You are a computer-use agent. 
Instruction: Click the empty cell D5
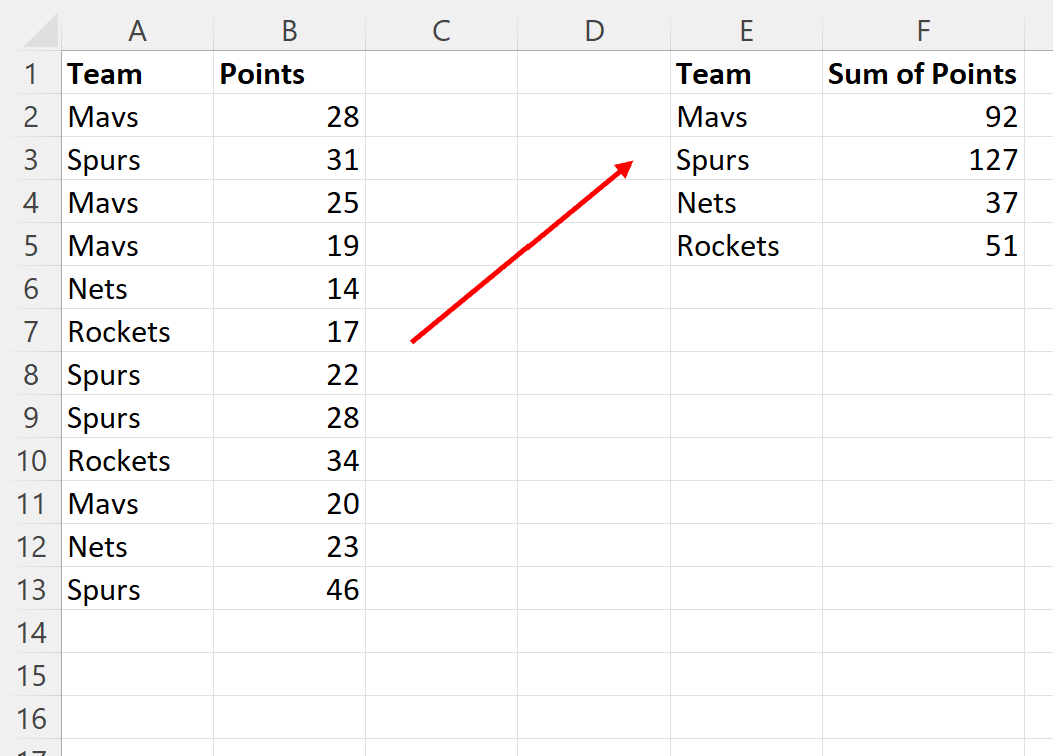click(x=594, y=245)
